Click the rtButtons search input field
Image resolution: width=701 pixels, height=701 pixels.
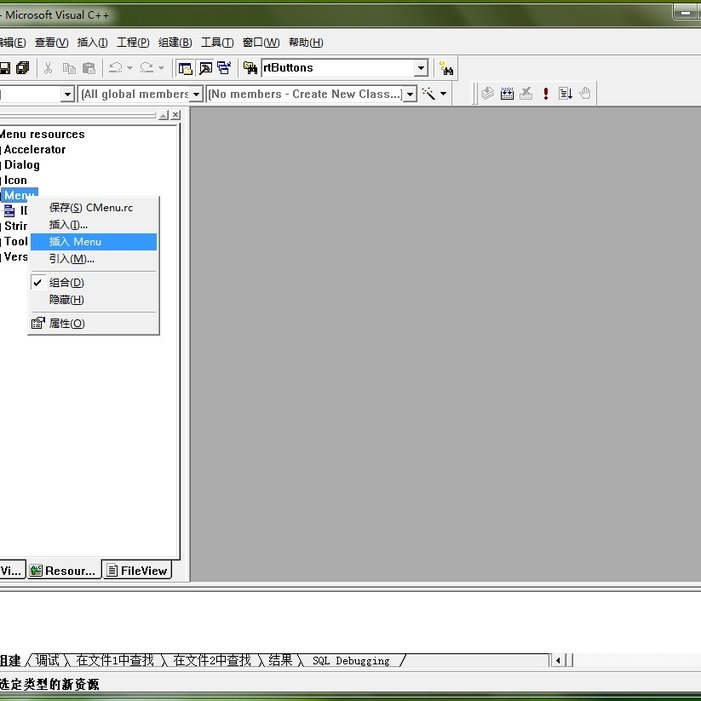coord(338,68)
